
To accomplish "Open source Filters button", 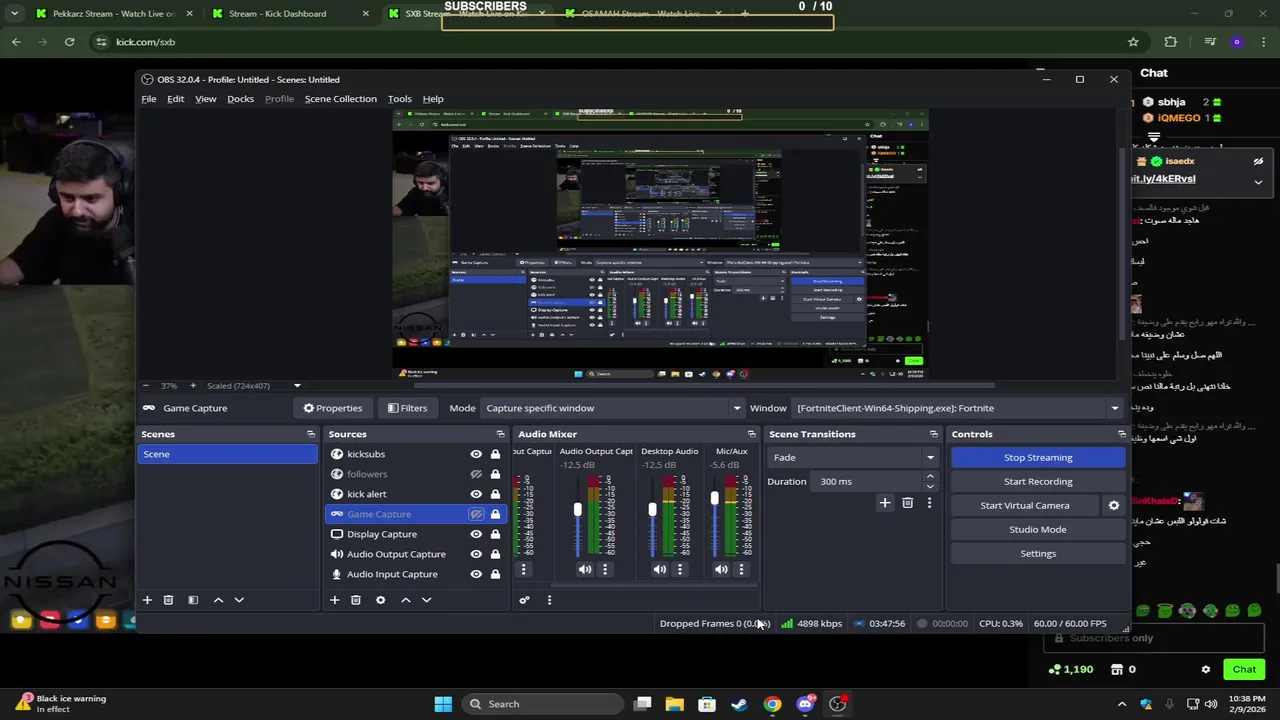I will [407, 408].
